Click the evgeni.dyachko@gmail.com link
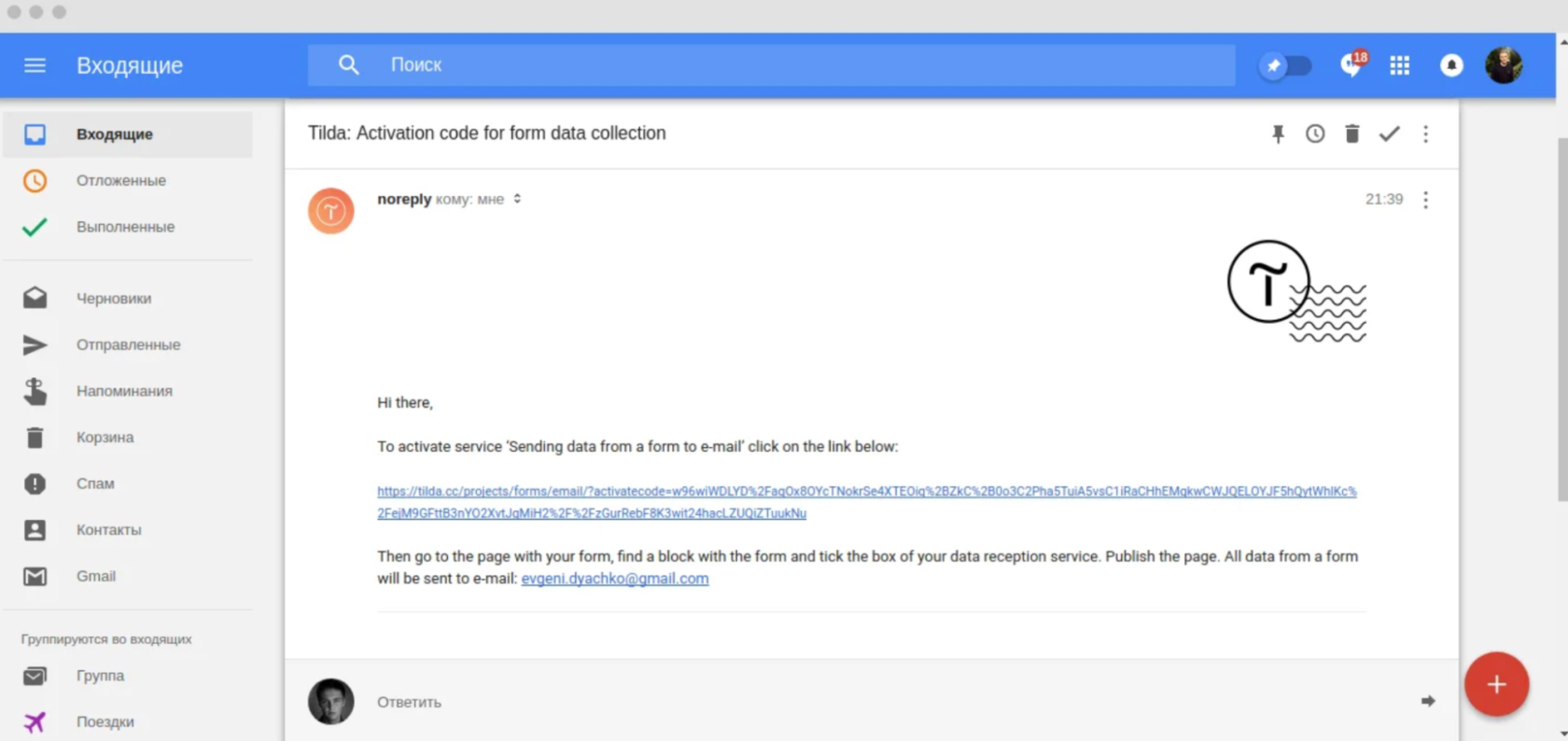This screenshot has height=741, width=1568. [614, 579]
